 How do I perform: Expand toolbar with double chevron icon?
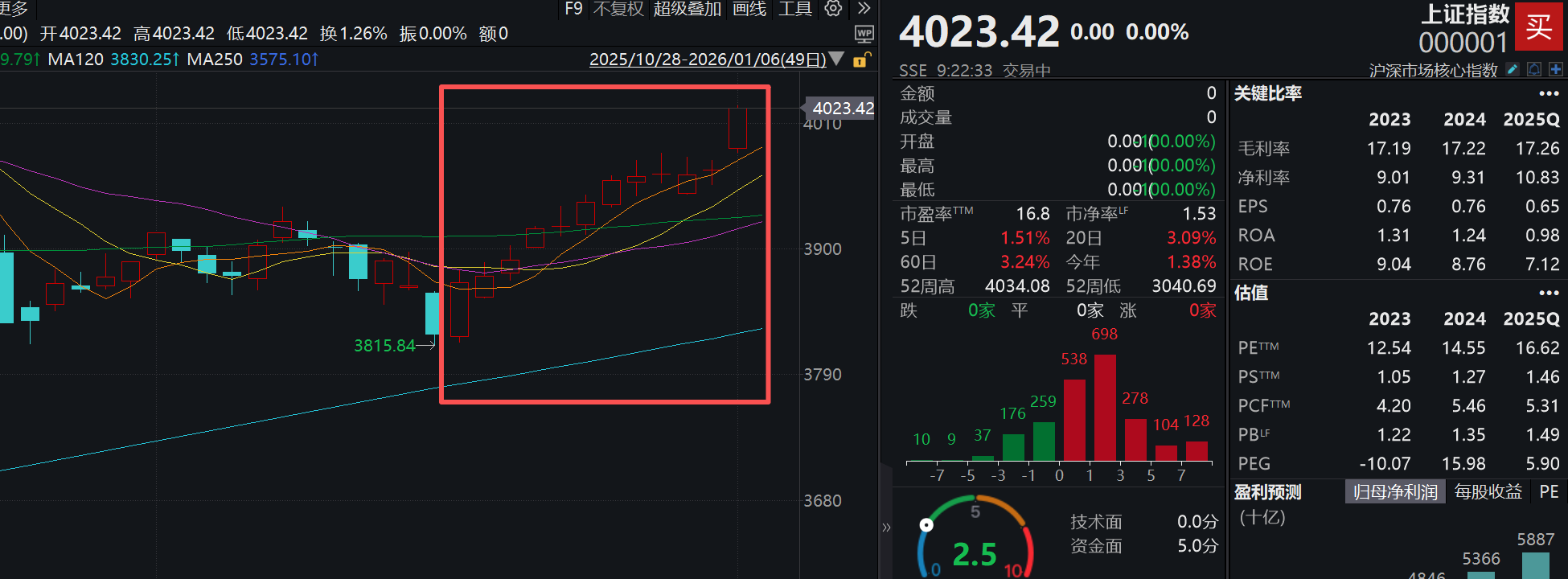pyautogui.click(x=864, y=9)
